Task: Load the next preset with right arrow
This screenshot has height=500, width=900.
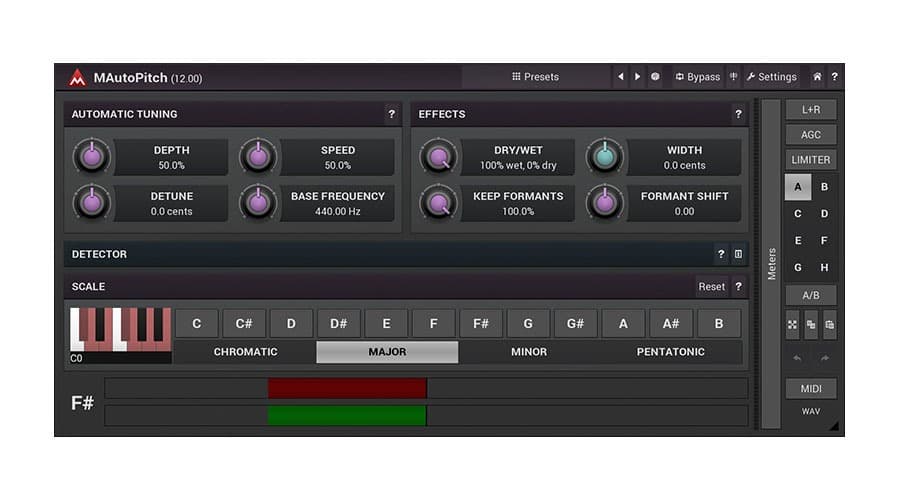Action: point(637,76)
